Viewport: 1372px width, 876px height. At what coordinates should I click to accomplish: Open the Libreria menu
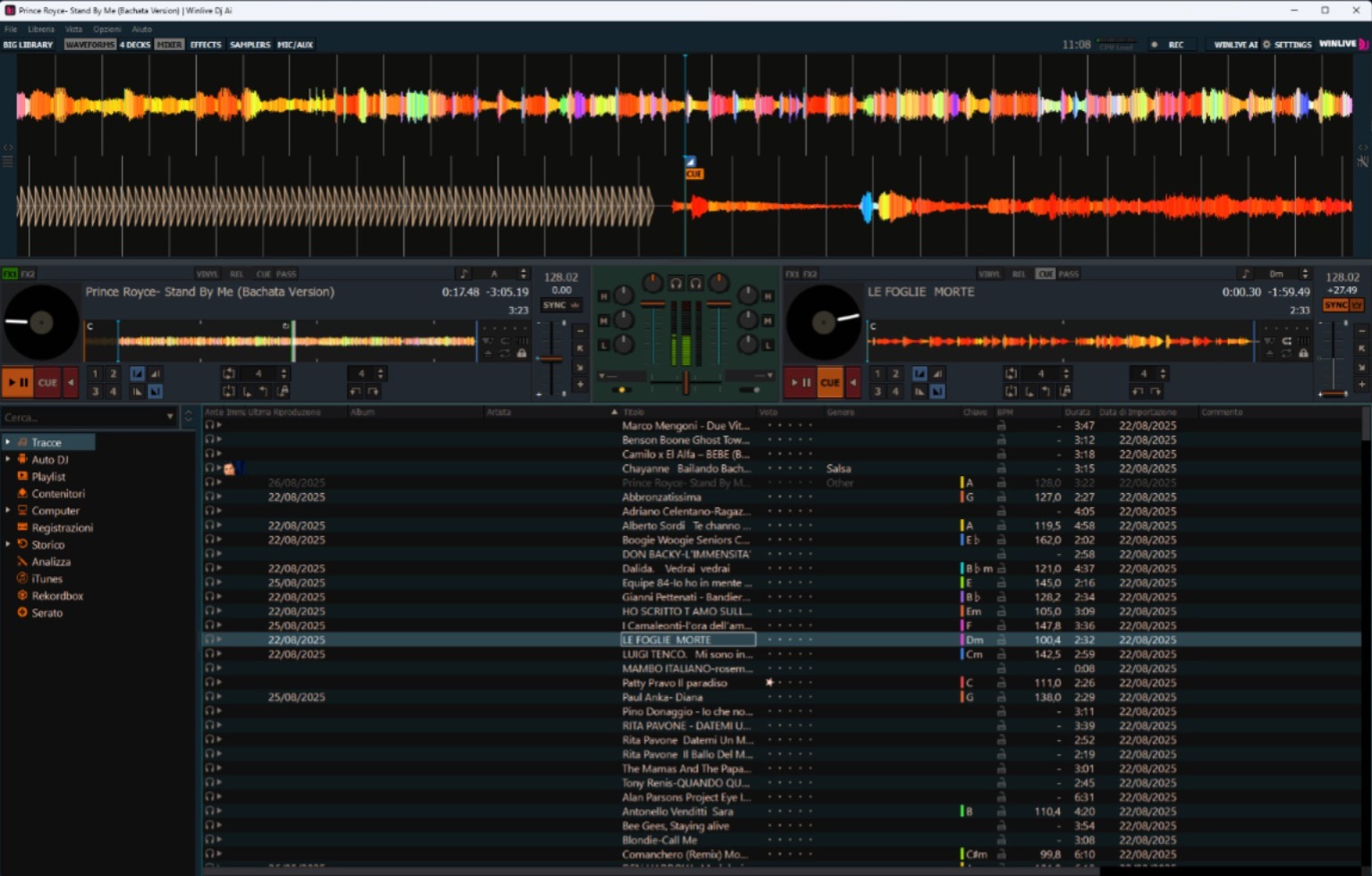pos(41,29)
